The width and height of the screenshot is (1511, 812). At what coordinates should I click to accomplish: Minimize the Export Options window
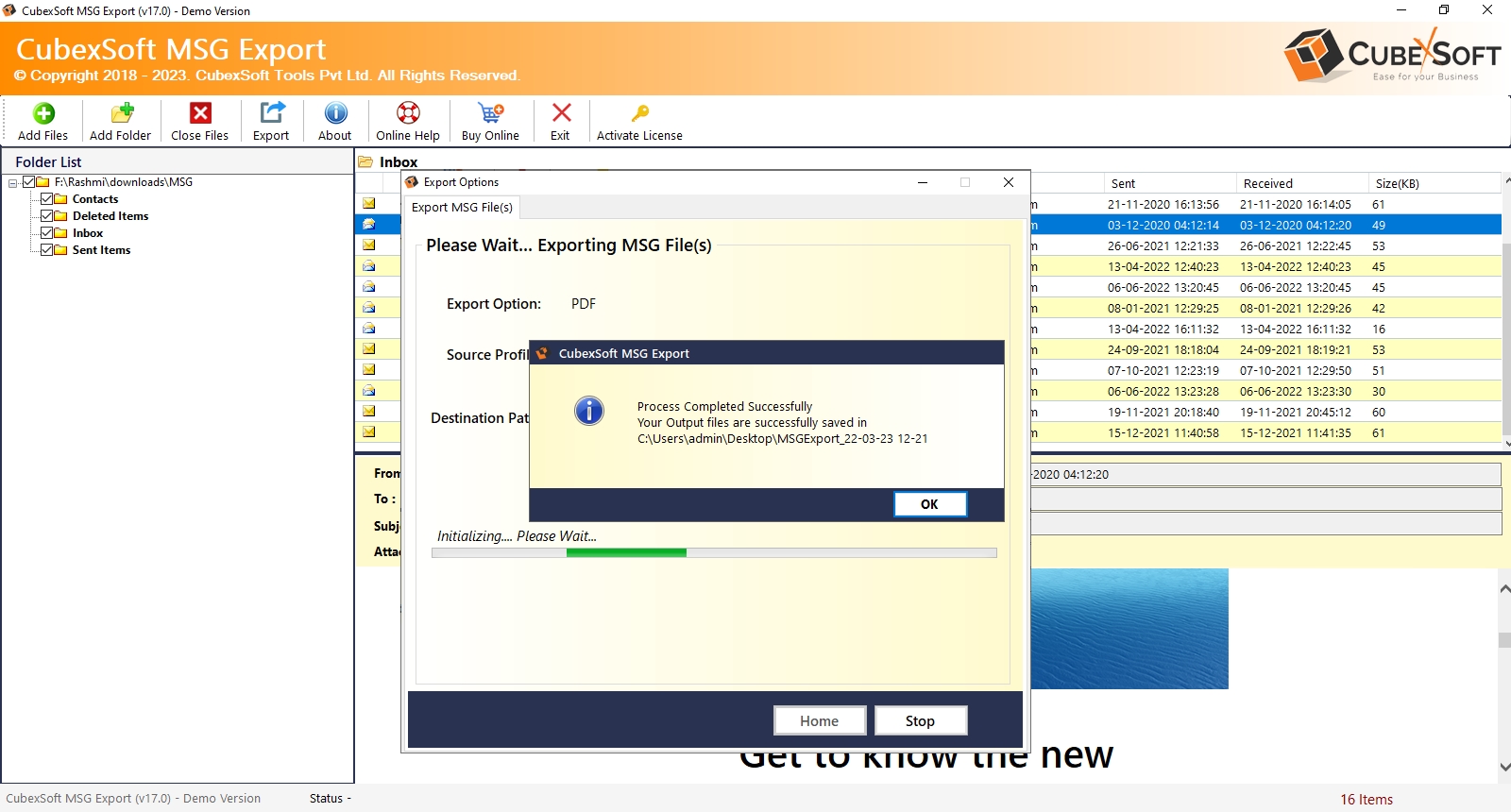coord(923,182)
